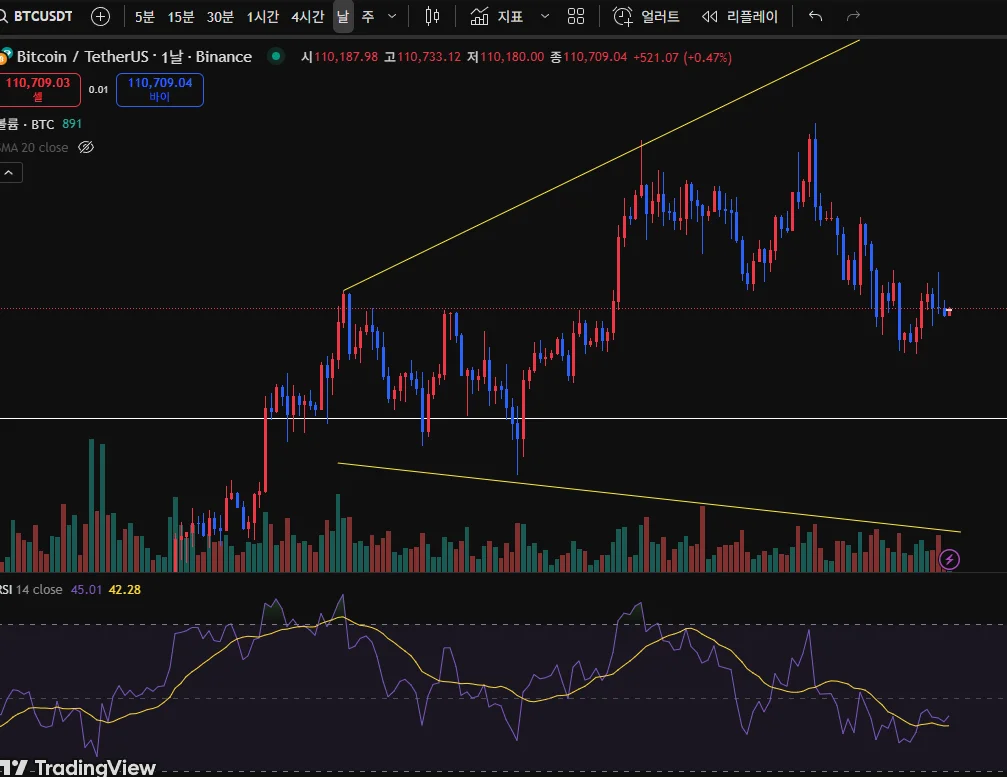Open the layout grid templates icon

576,17
